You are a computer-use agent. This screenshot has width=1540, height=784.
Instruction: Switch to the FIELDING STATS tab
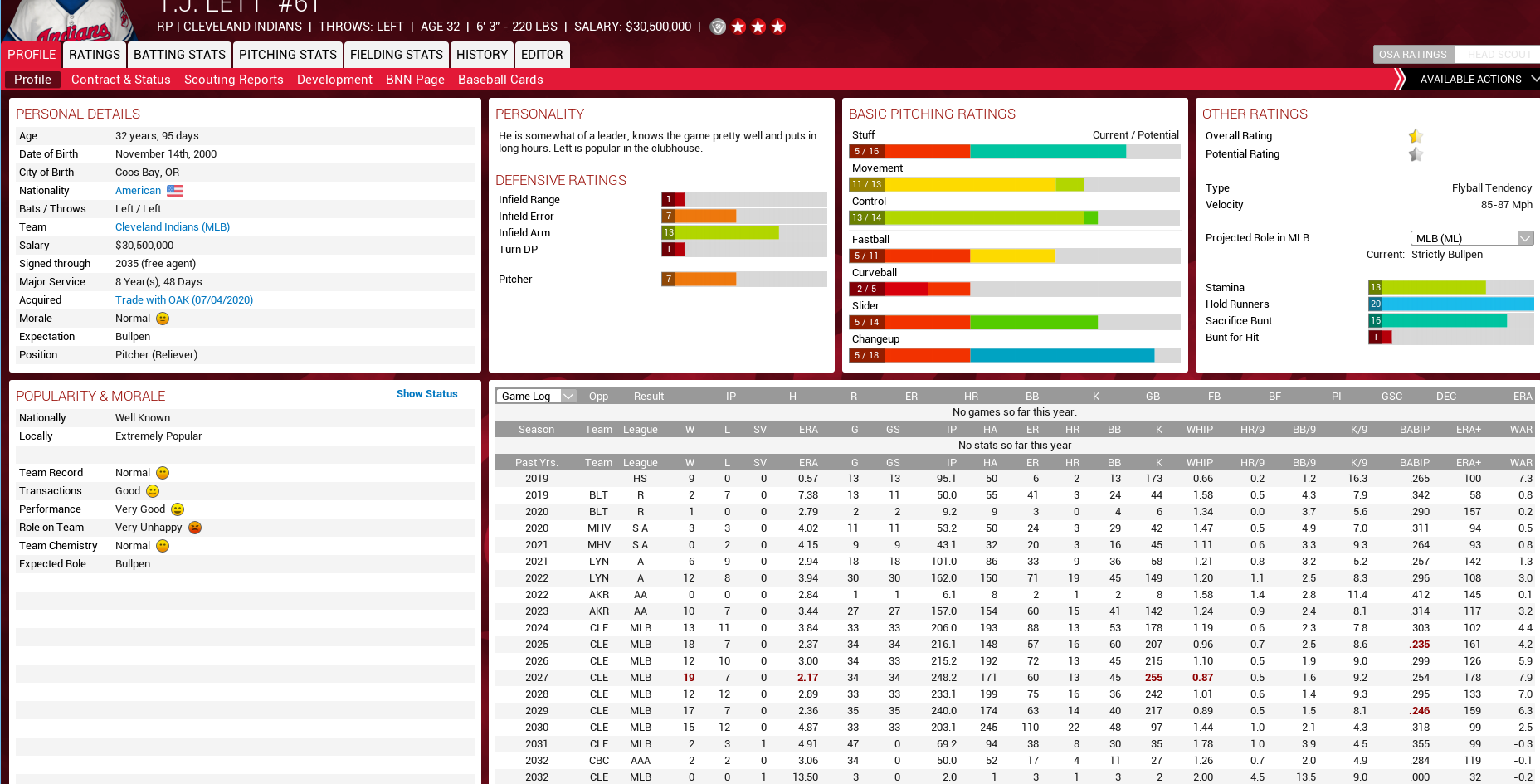[x=397, y=55]
